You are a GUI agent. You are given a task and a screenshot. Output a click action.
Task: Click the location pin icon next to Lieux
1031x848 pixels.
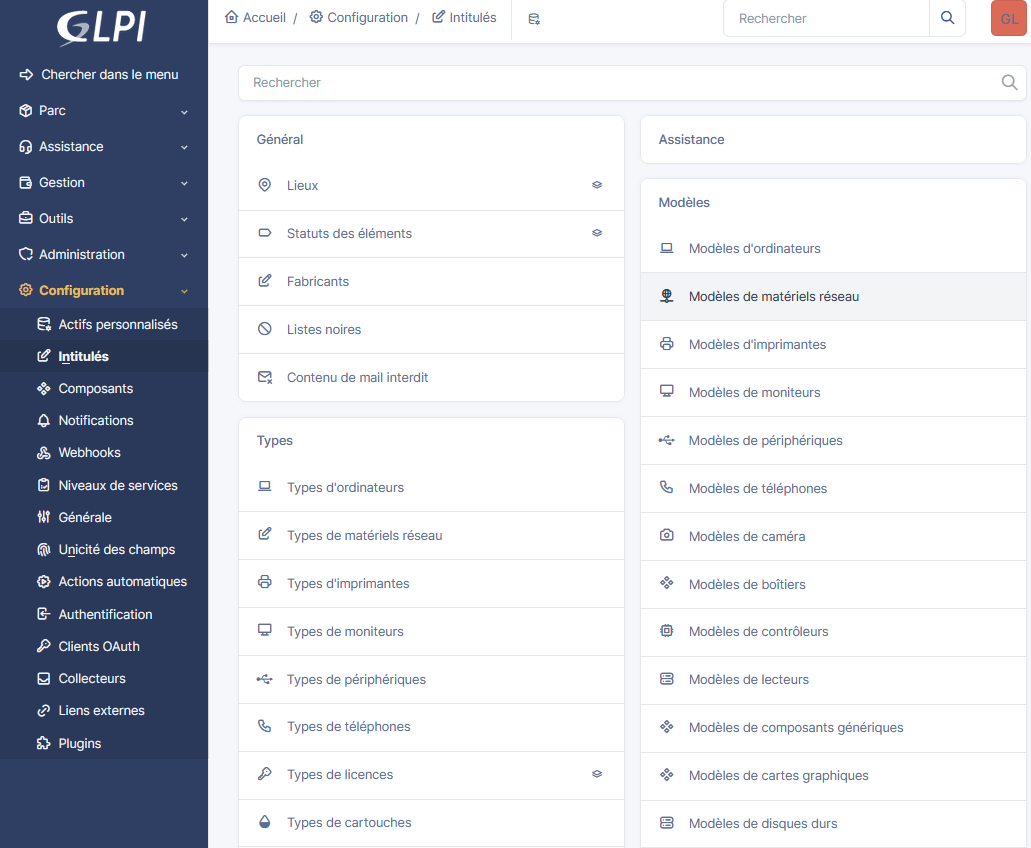click(264, 185)
